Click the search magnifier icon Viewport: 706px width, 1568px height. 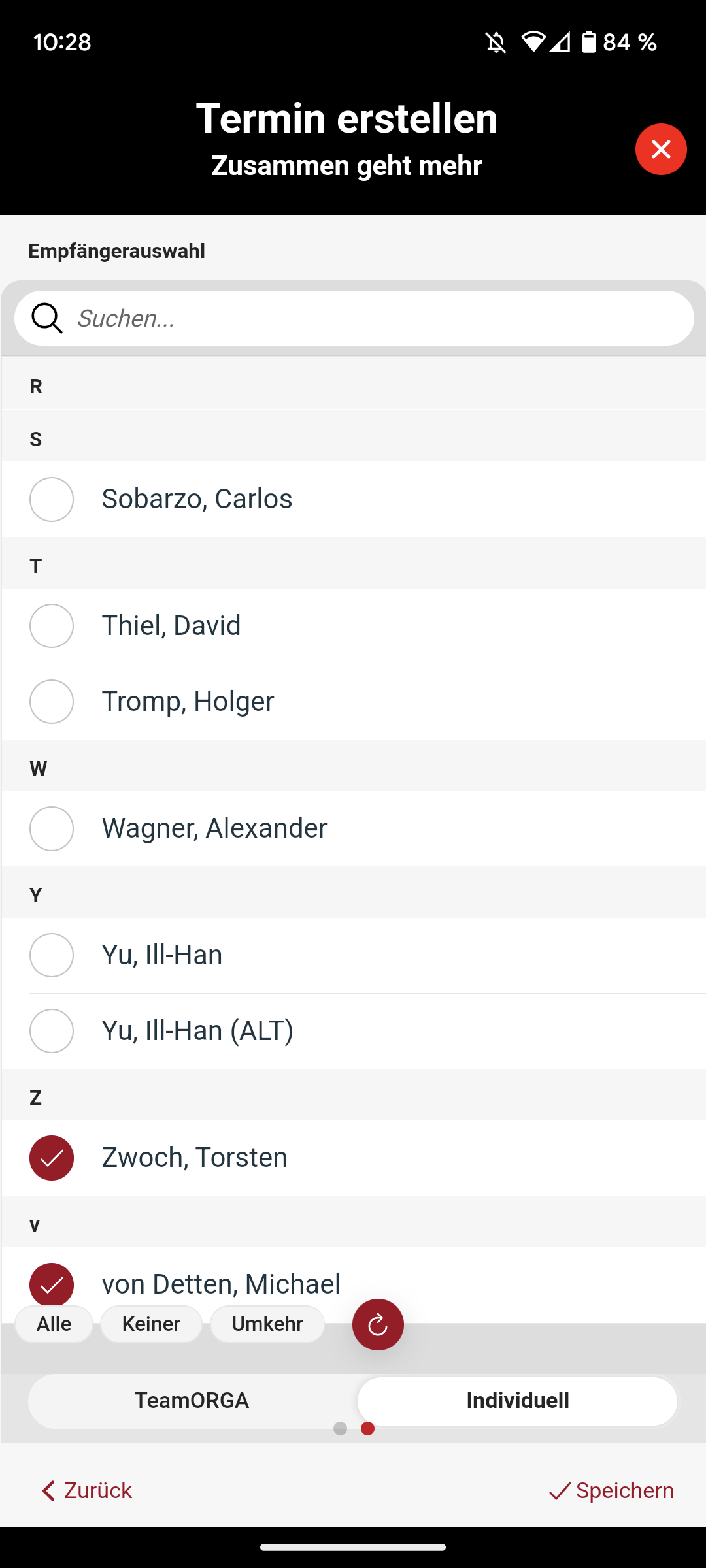tap(47, 318)
